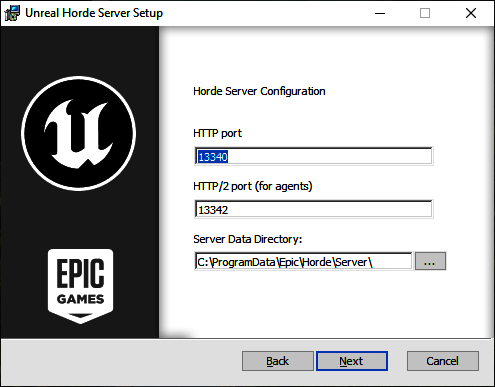Focus the HTTP/2 port field
495x387 pixels.
click(314, 209)
